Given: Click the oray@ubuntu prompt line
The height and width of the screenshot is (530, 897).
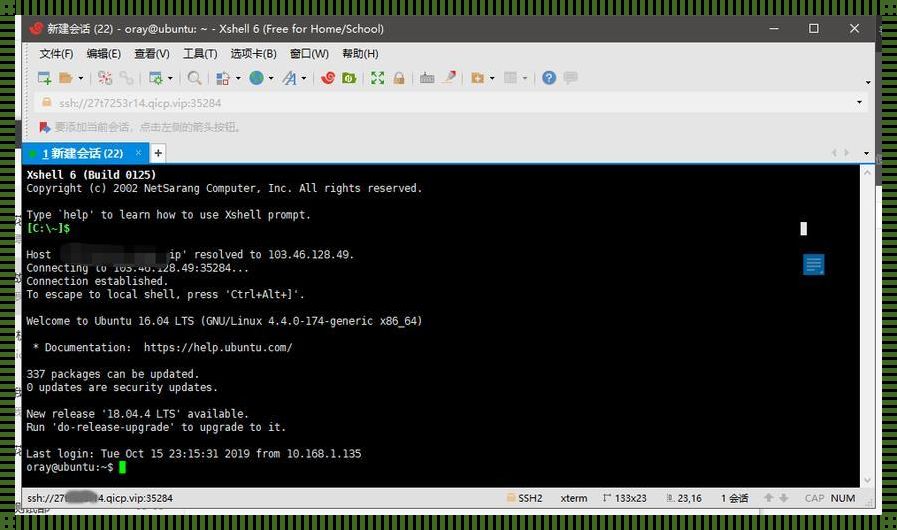Looking at the screenshot, I should (76, 467).
